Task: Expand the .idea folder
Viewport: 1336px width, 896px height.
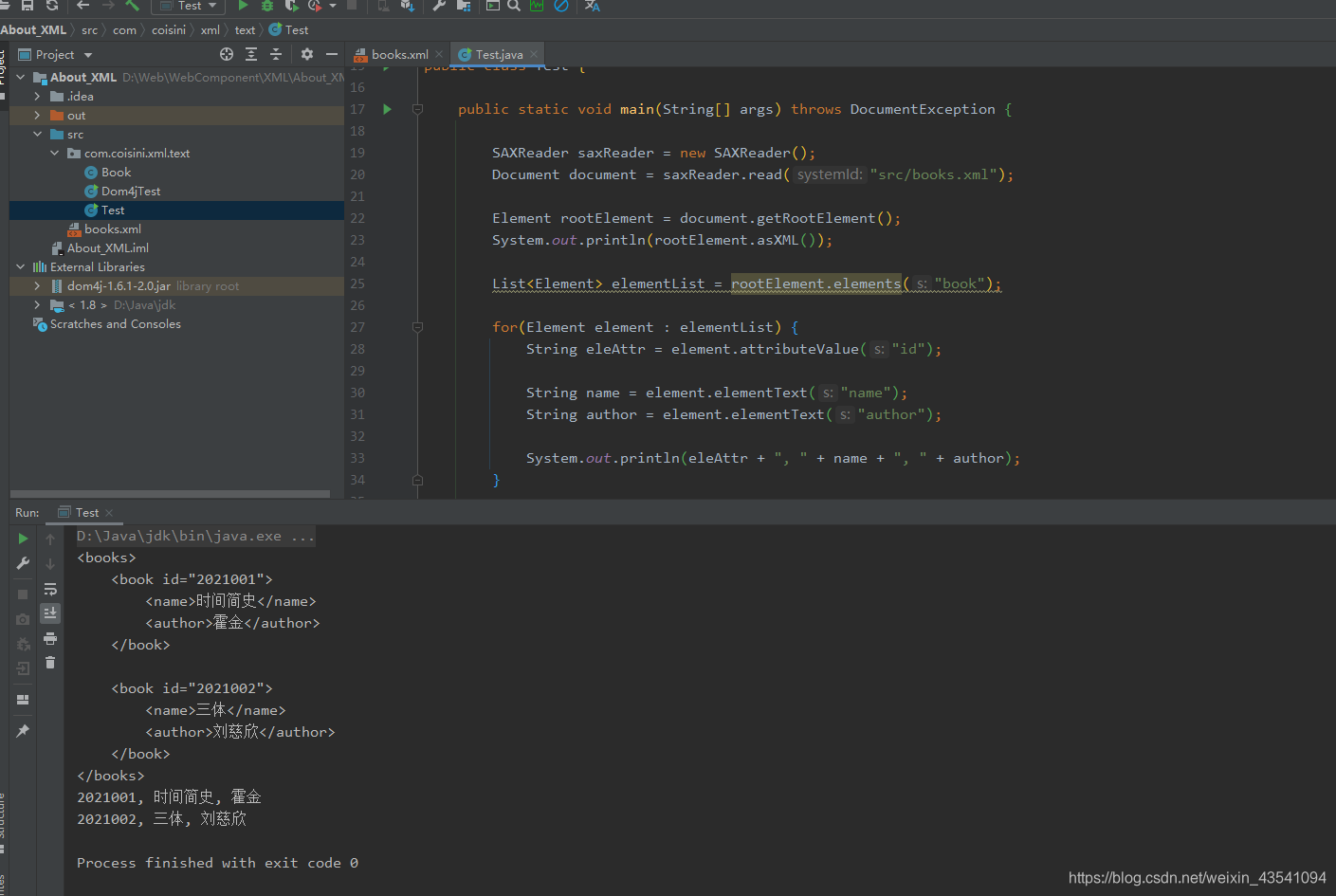Action: pyautogui.click(x=37, y=96)
